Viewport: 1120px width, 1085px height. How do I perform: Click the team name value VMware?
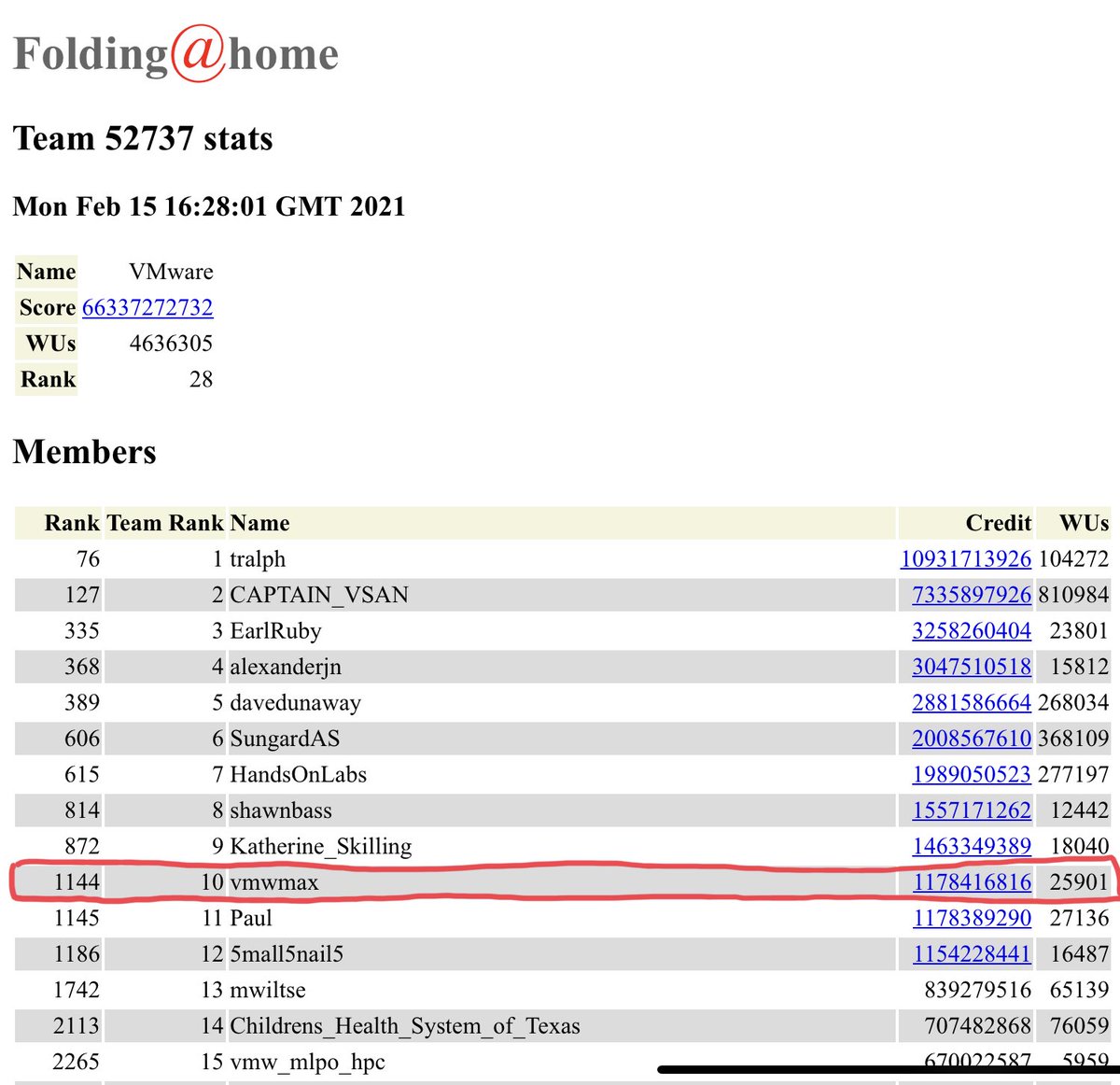(171, 272)
